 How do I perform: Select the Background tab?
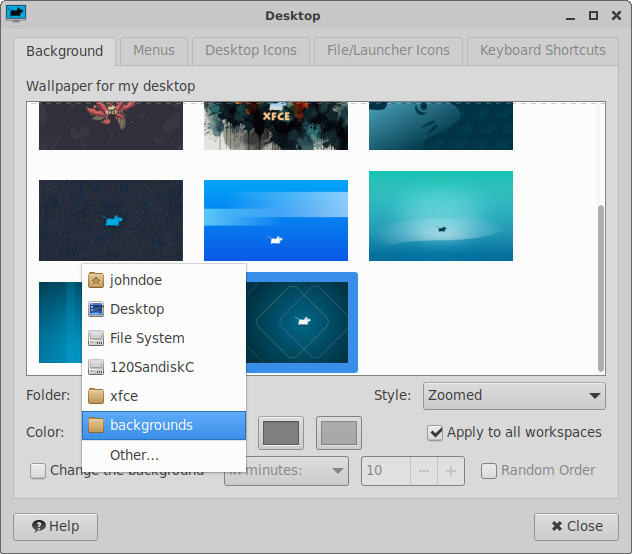point(64,51)
